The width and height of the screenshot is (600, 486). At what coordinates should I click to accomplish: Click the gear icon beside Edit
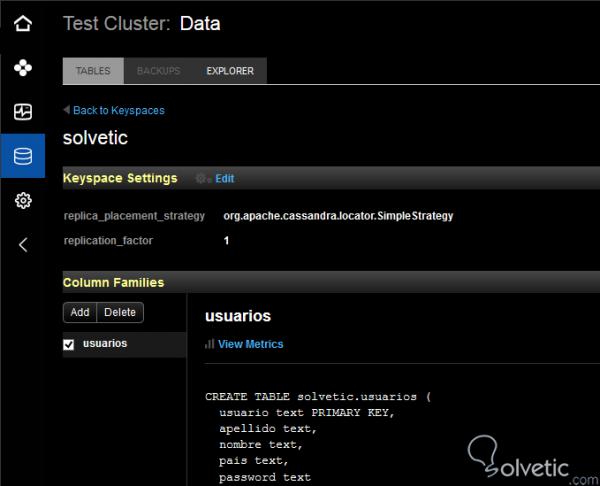[x=202, y=178]
